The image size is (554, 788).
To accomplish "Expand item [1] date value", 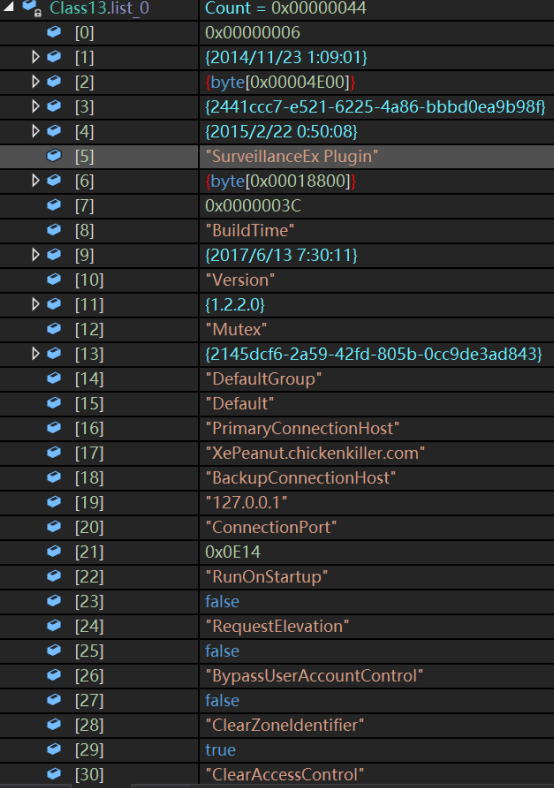I will pos(35,57).
